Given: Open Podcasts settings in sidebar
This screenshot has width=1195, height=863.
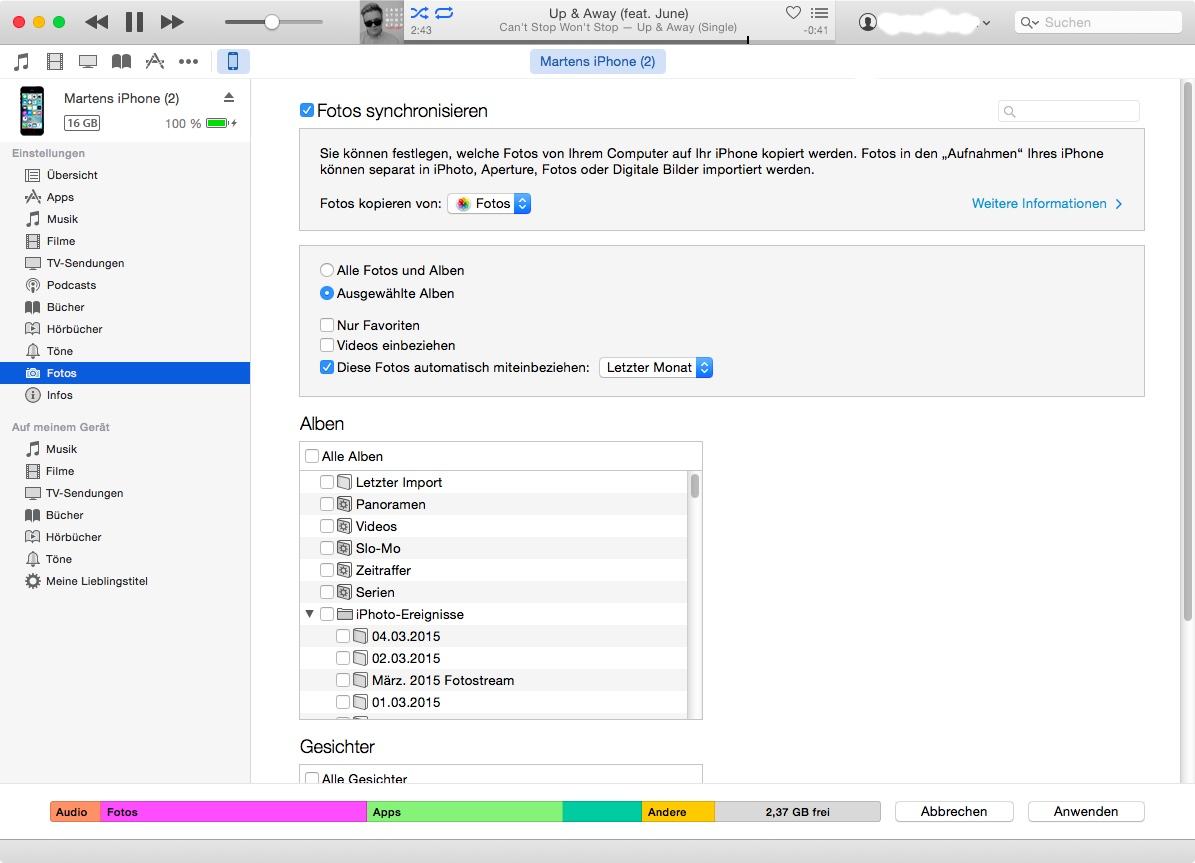Looking at the screenshot, I should 72,285.
